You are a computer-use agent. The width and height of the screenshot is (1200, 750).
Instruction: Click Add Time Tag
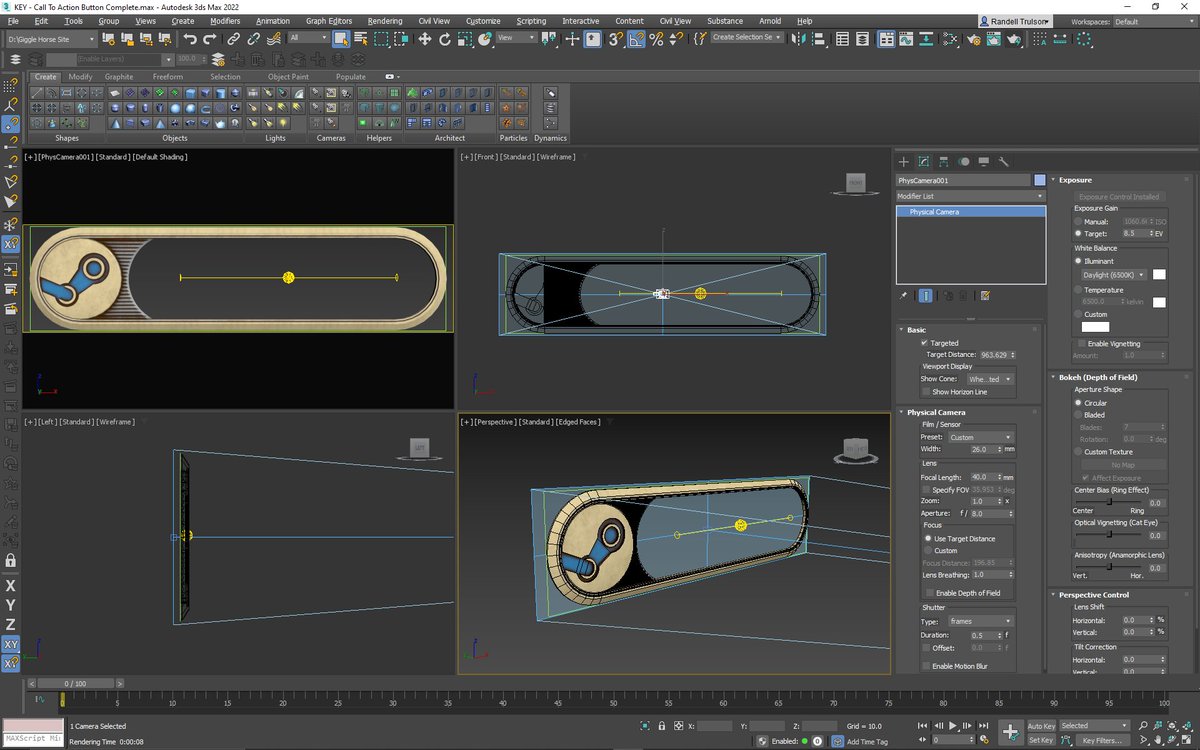(x=866, y=741)
